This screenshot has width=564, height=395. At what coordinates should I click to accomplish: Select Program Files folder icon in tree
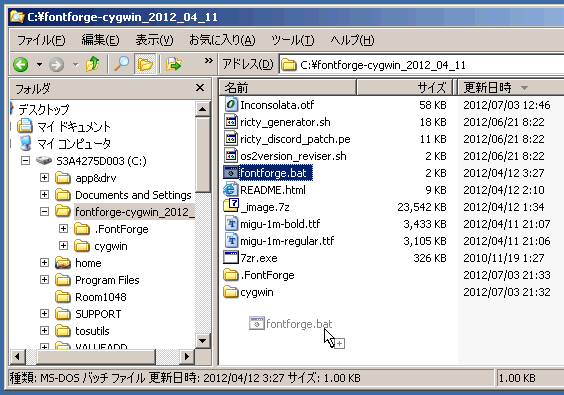(x=63, y=280)
